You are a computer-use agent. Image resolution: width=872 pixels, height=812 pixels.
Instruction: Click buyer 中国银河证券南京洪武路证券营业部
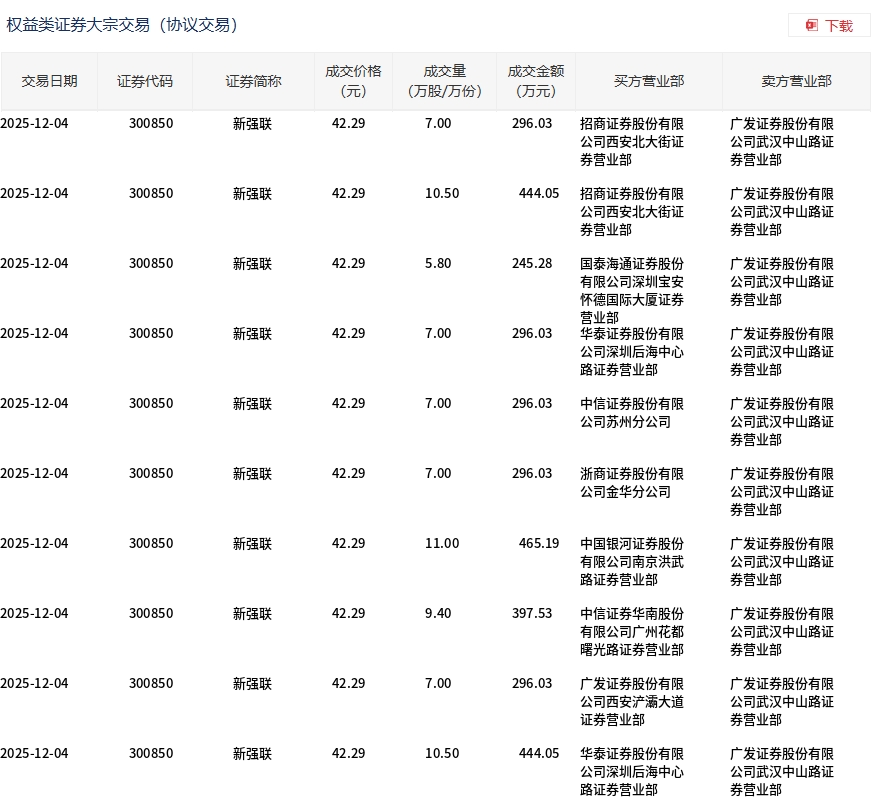[632, 562]
